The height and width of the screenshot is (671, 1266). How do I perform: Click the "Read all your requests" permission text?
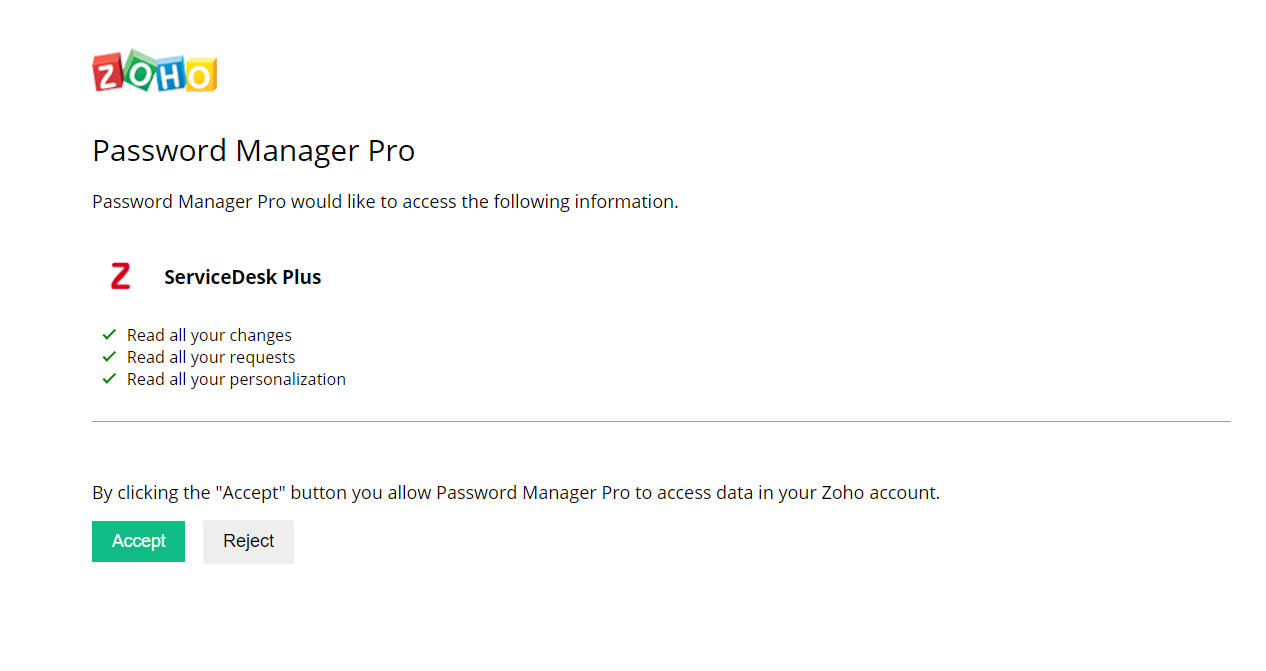pyautogui.click(x=211, y=358)
